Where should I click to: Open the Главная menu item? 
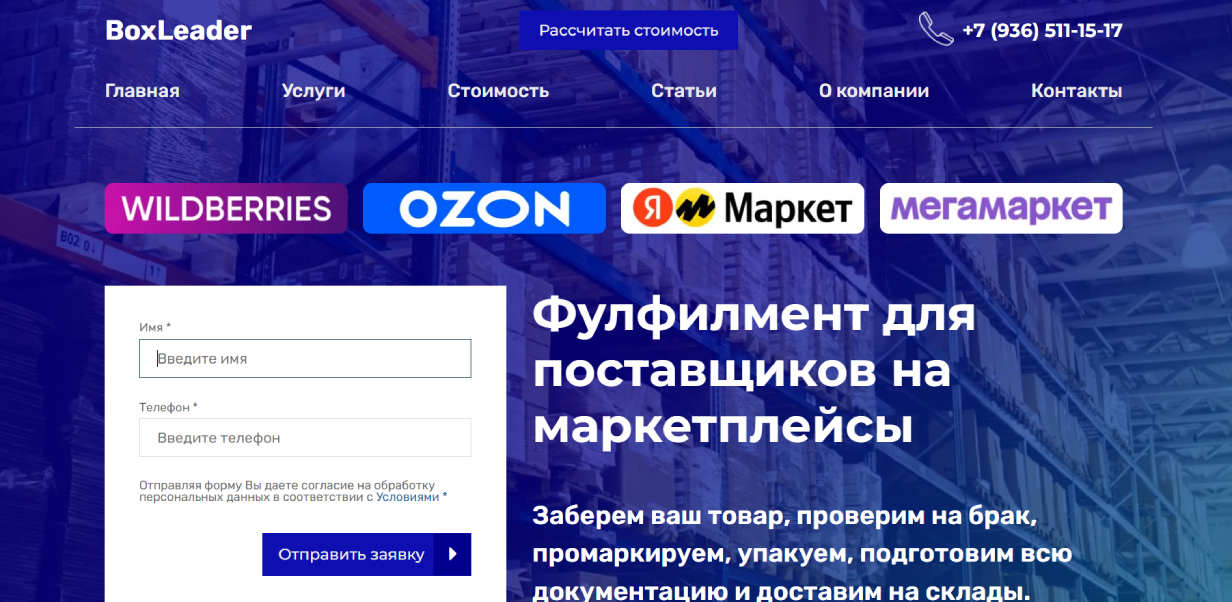[142, 91]
